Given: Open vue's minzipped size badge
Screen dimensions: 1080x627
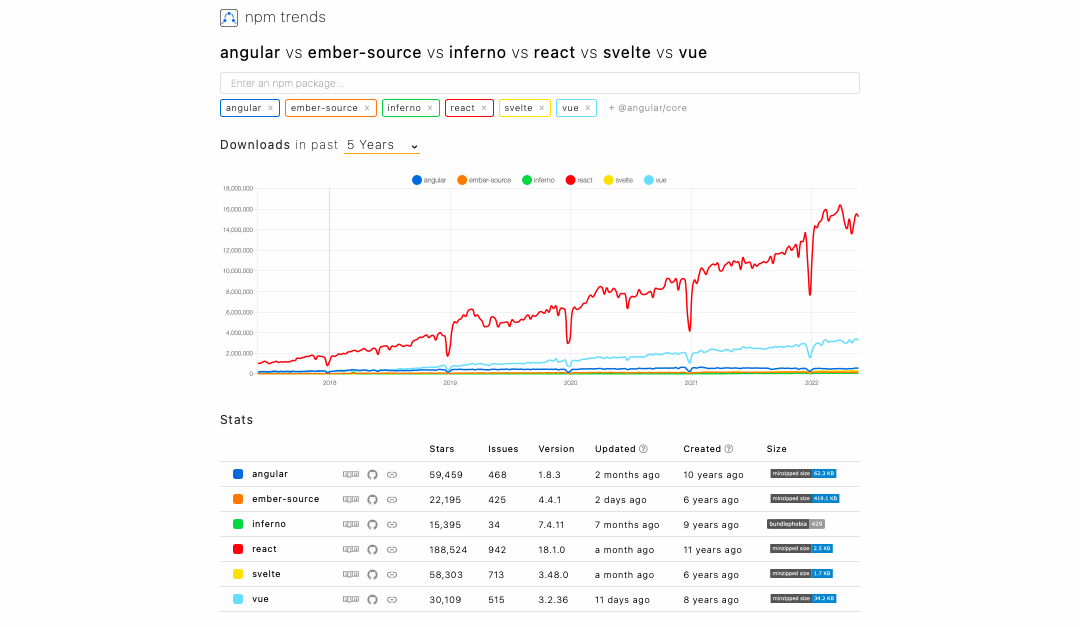Looking at the screenshot, I should 803,598.
